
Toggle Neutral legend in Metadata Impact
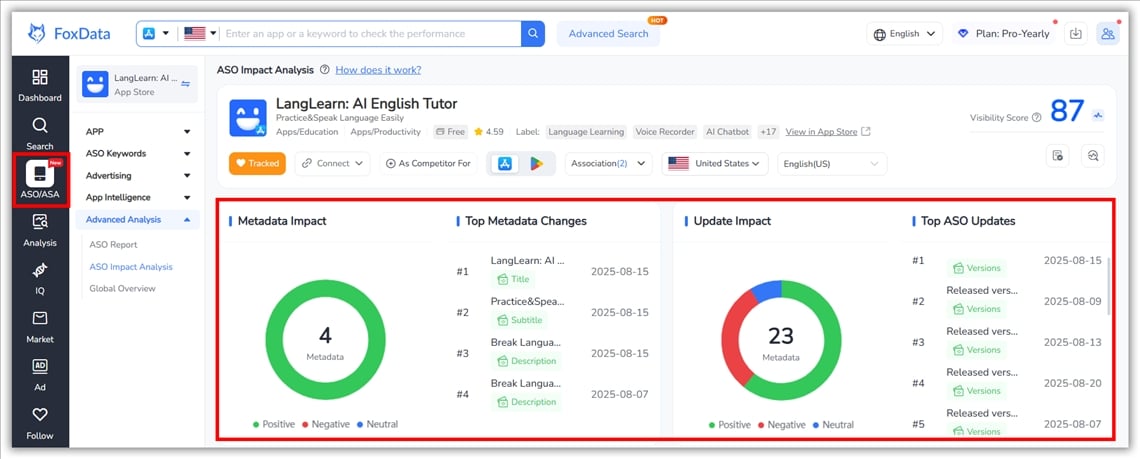(x=377, y=424)
